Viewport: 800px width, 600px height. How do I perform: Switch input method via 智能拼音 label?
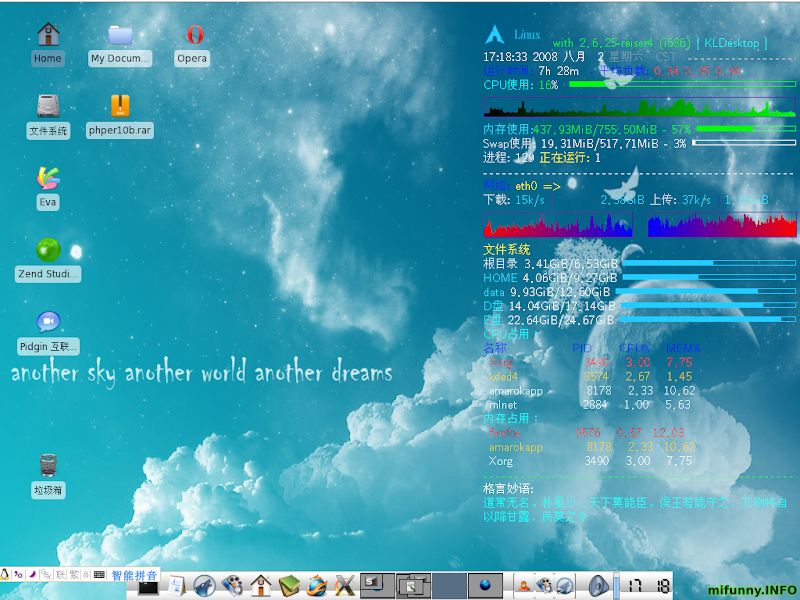point(134,575)
